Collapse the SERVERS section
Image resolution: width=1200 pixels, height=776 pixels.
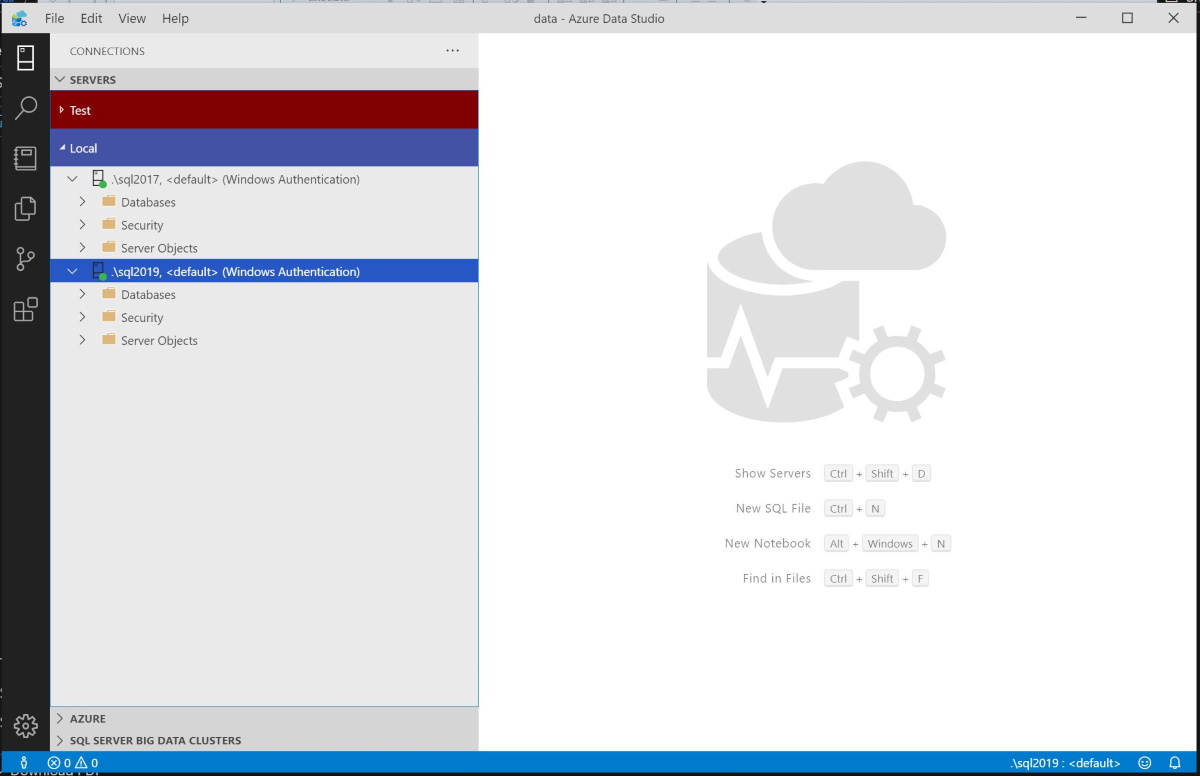coord(60,80)
